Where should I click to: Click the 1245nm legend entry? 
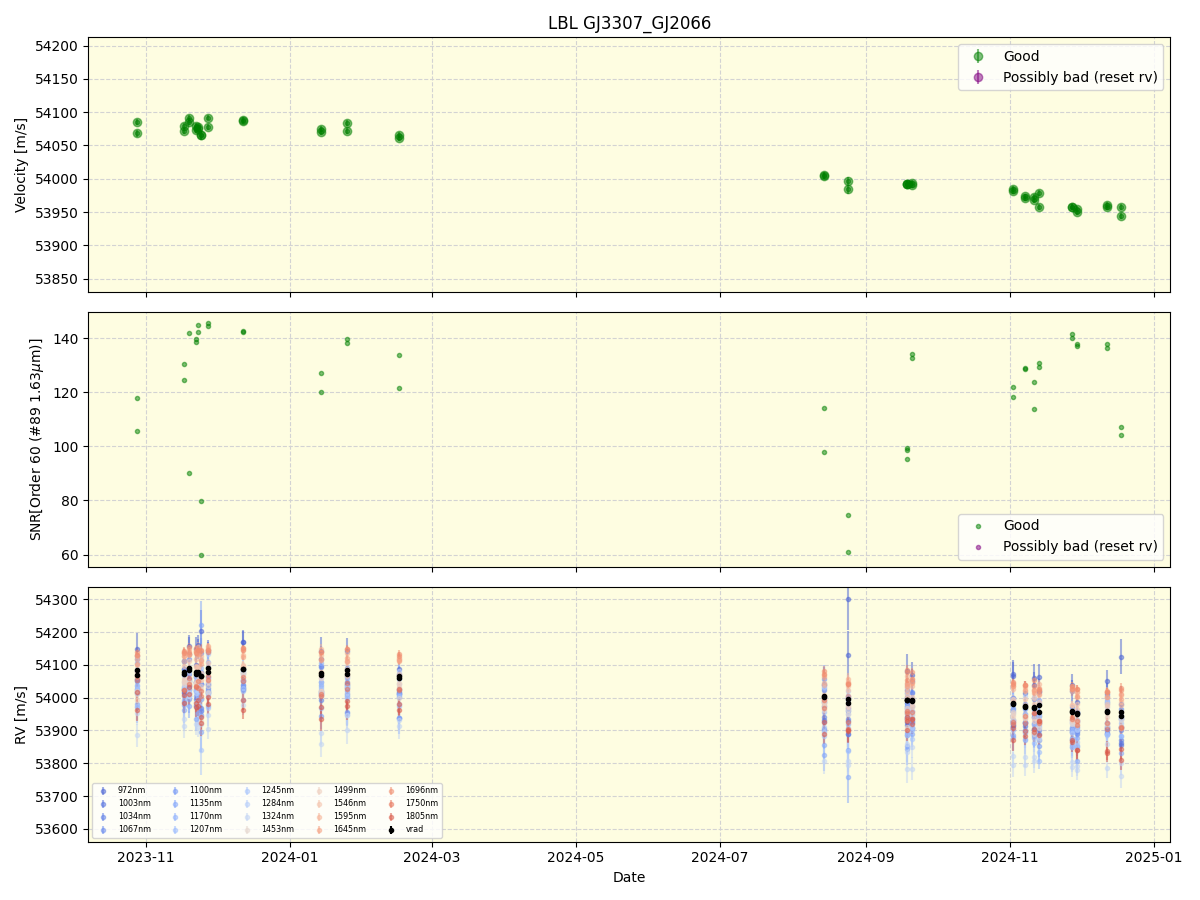[278, 790]
